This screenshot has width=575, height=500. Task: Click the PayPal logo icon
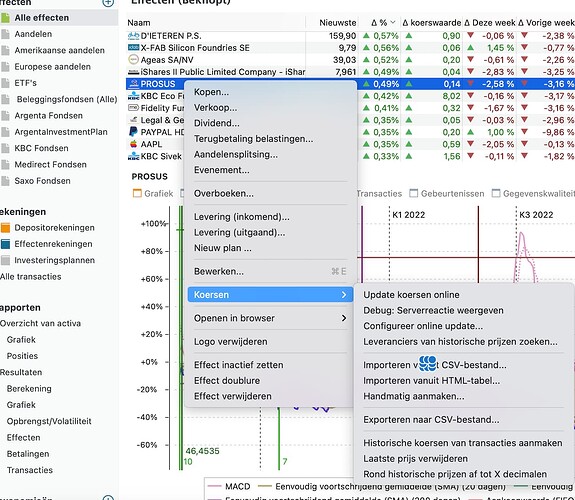tap(133, 132)
